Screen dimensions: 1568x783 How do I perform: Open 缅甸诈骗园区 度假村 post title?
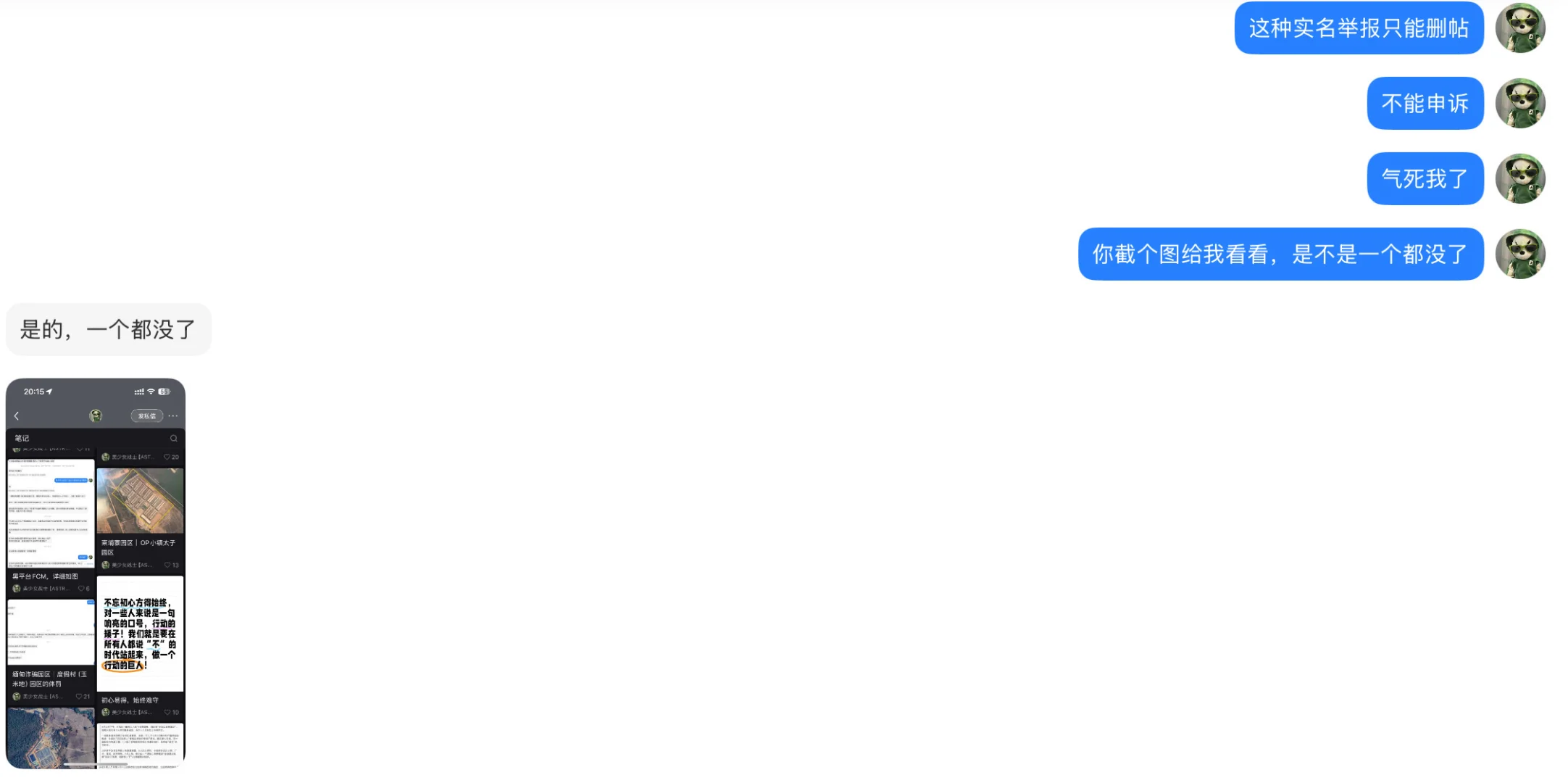point(49,679)
